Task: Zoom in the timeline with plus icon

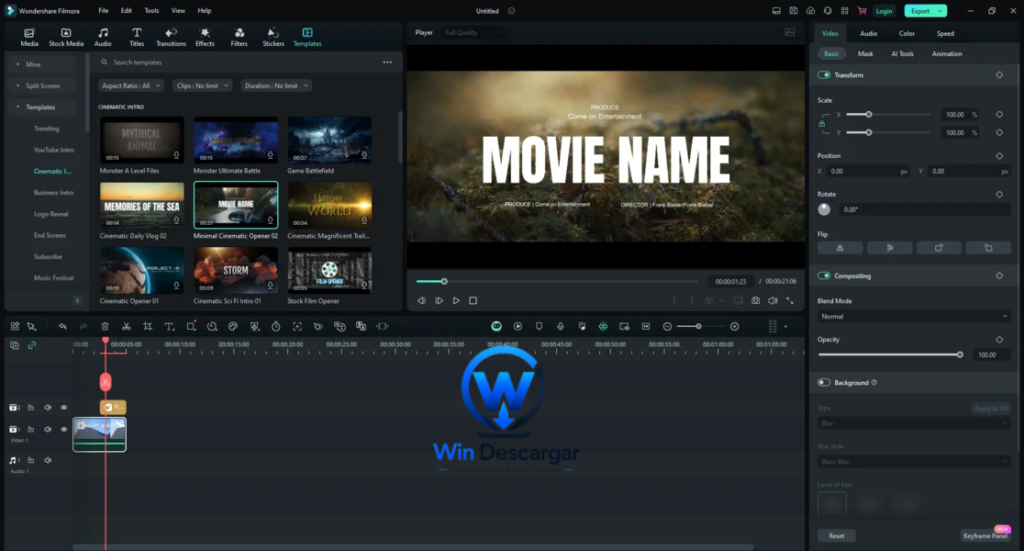Action: [735, 326]
